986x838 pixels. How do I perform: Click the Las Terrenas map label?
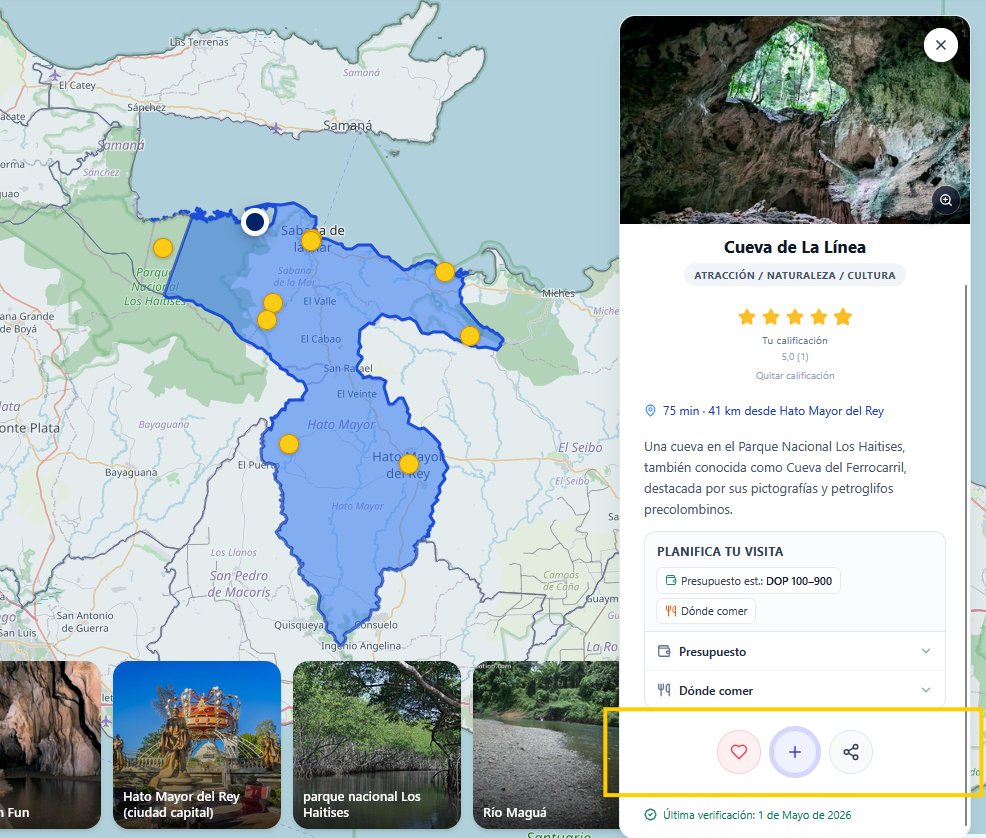[199, 42]
